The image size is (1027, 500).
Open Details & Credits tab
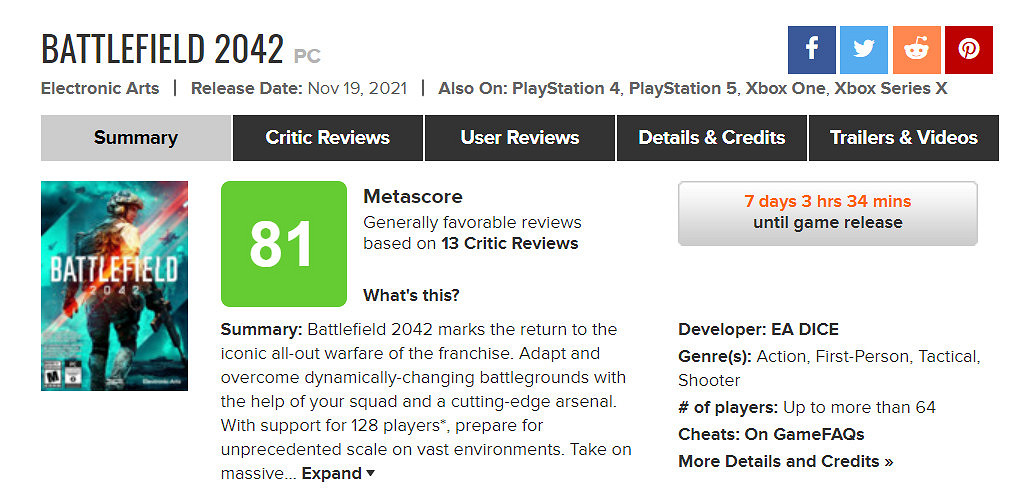[x=712, y=138]
